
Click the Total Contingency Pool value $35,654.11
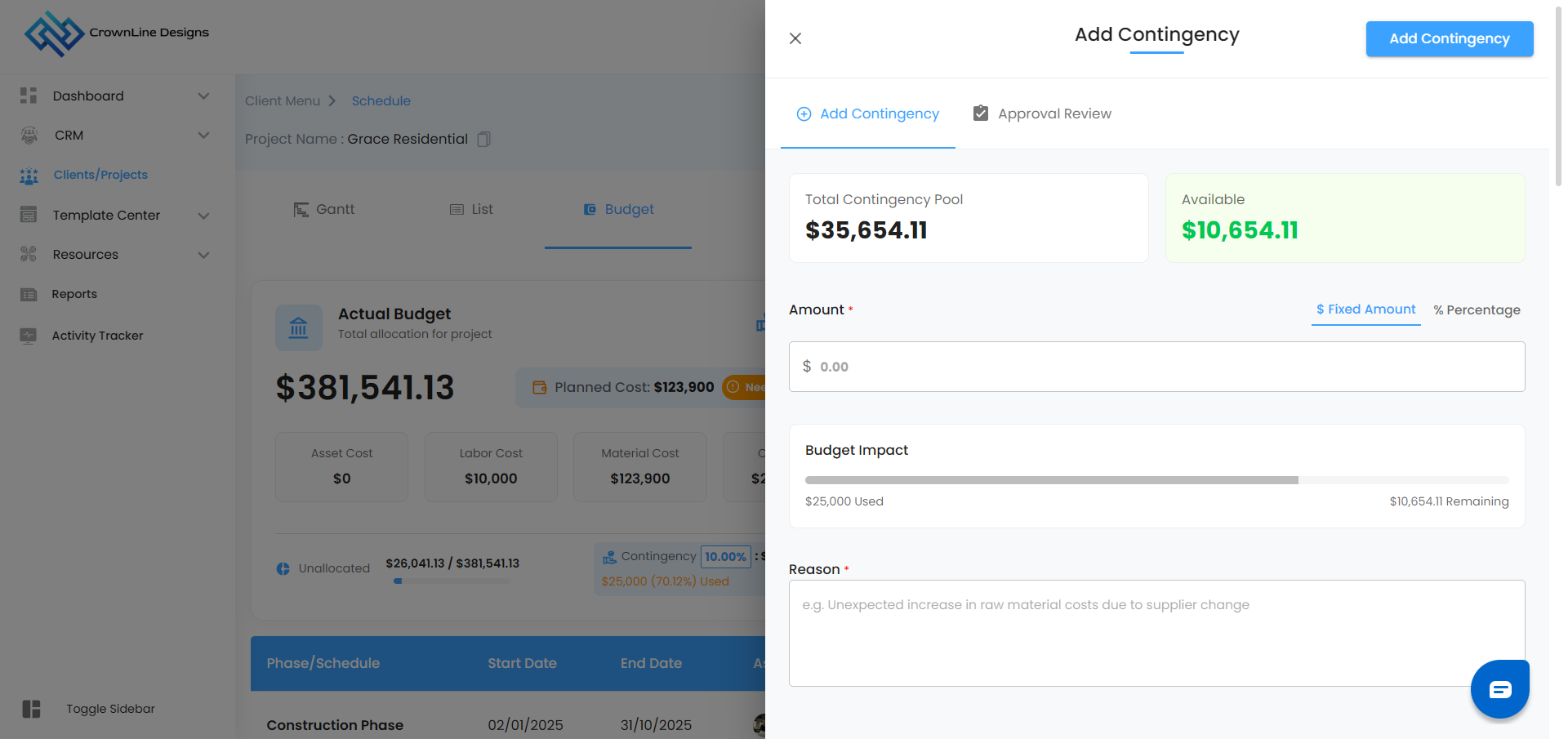[x=866, y=230]
